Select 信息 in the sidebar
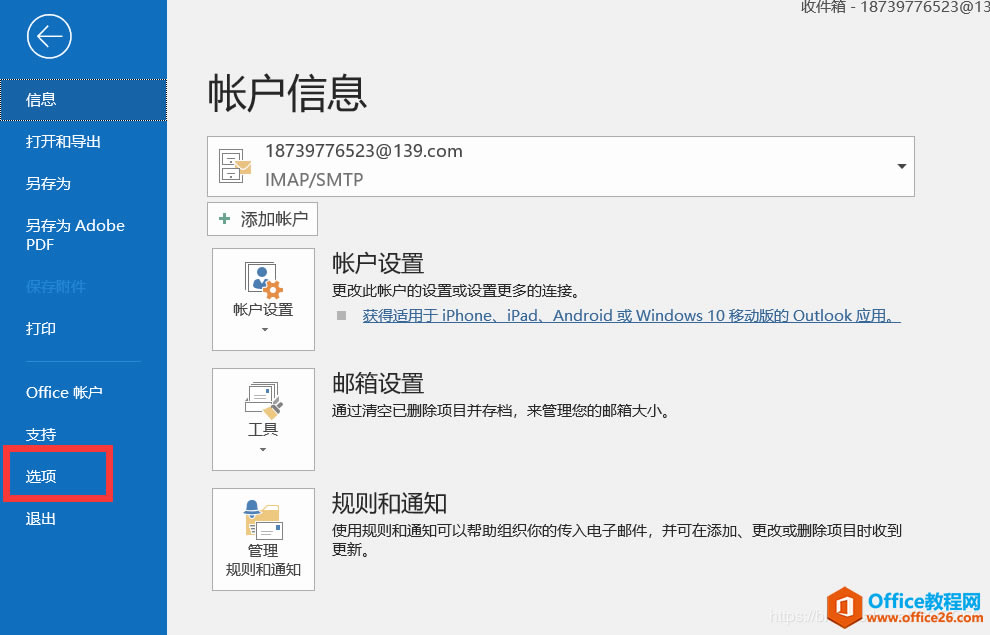The width and height of the screenshot is (990, 635). [83, 100]
